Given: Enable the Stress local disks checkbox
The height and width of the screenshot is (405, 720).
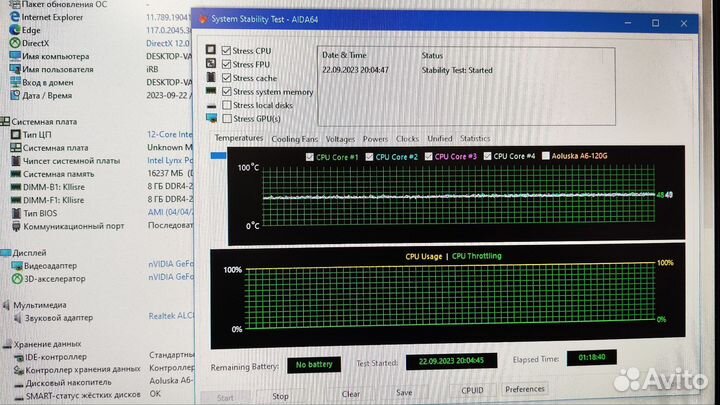Looking at the screenshot, I should 227,105.
